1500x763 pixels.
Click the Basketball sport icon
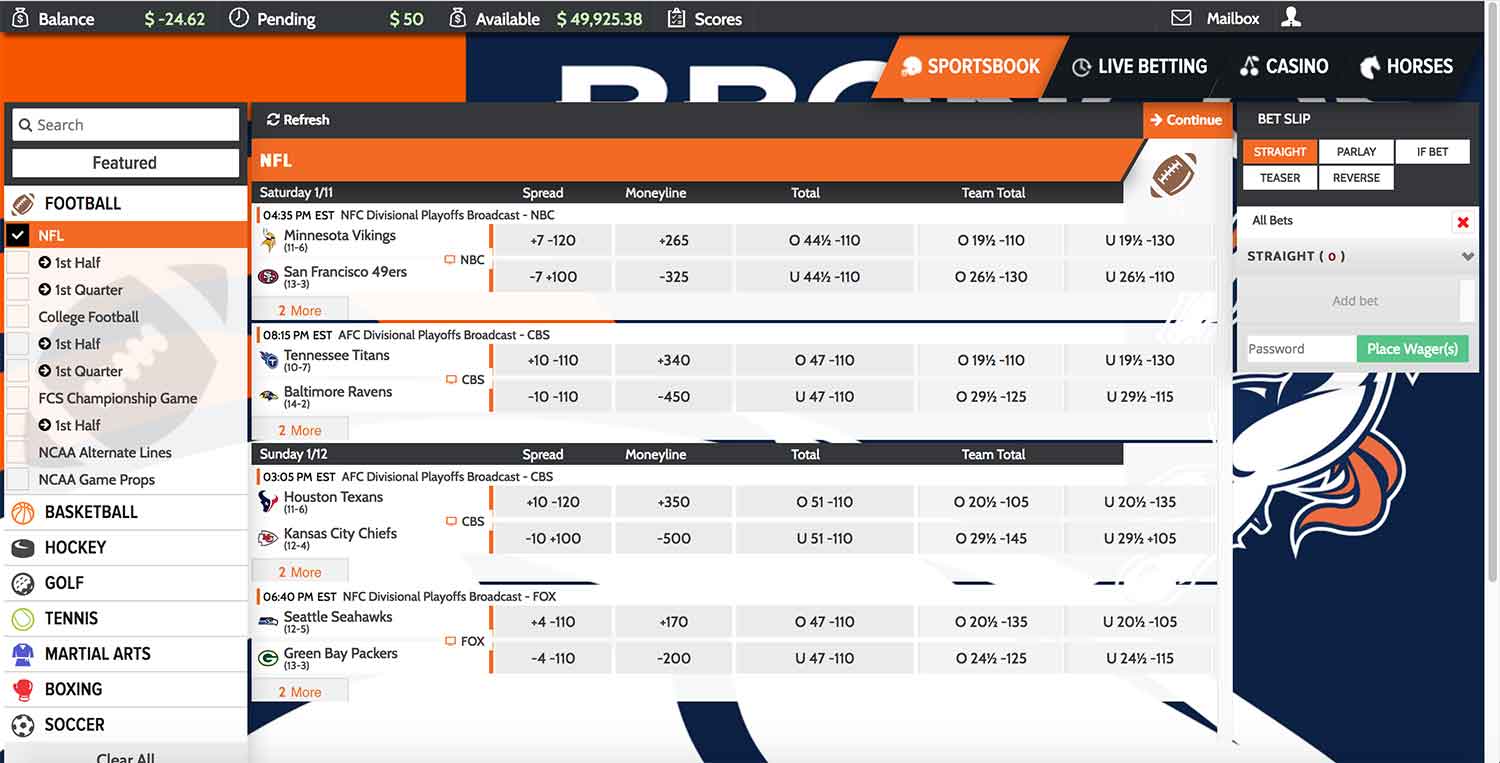(x=22, y=512)
